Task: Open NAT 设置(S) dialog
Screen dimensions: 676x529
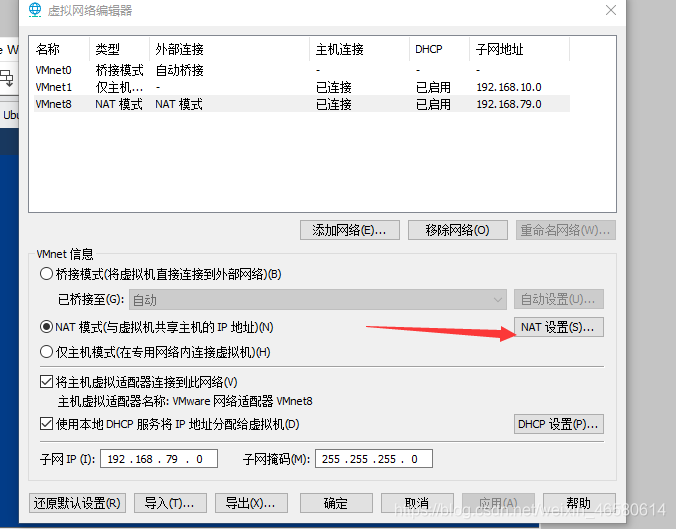Action: (x=558, y=327)
